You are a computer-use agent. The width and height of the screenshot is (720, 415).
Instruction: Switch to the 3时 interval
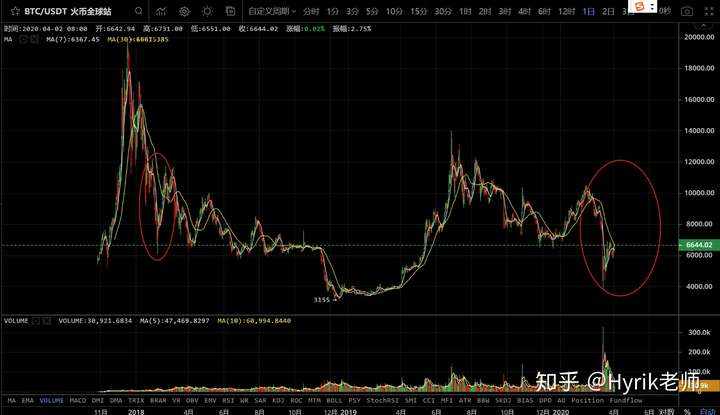point(505,11)
